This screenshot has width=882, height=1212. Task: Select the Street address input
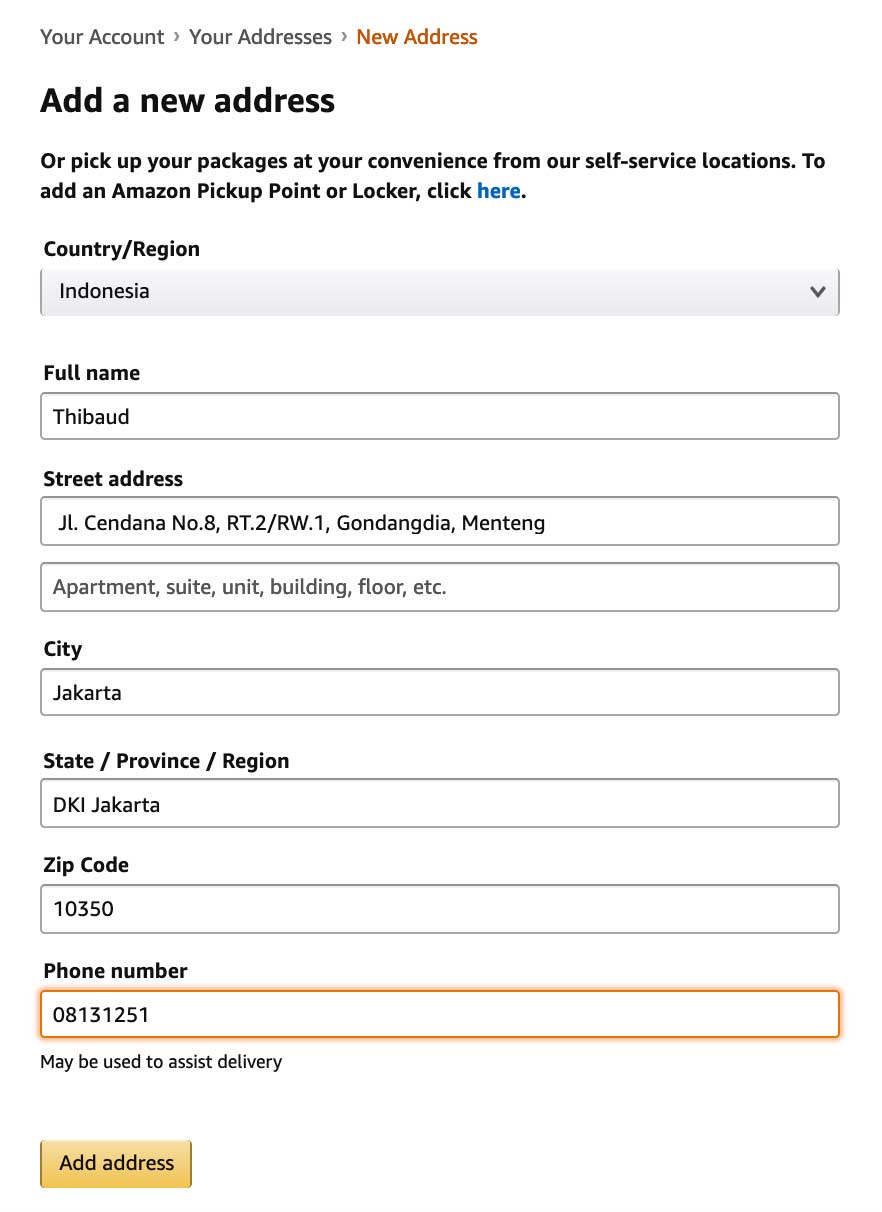pyautogui.click(x=440, y=521)
